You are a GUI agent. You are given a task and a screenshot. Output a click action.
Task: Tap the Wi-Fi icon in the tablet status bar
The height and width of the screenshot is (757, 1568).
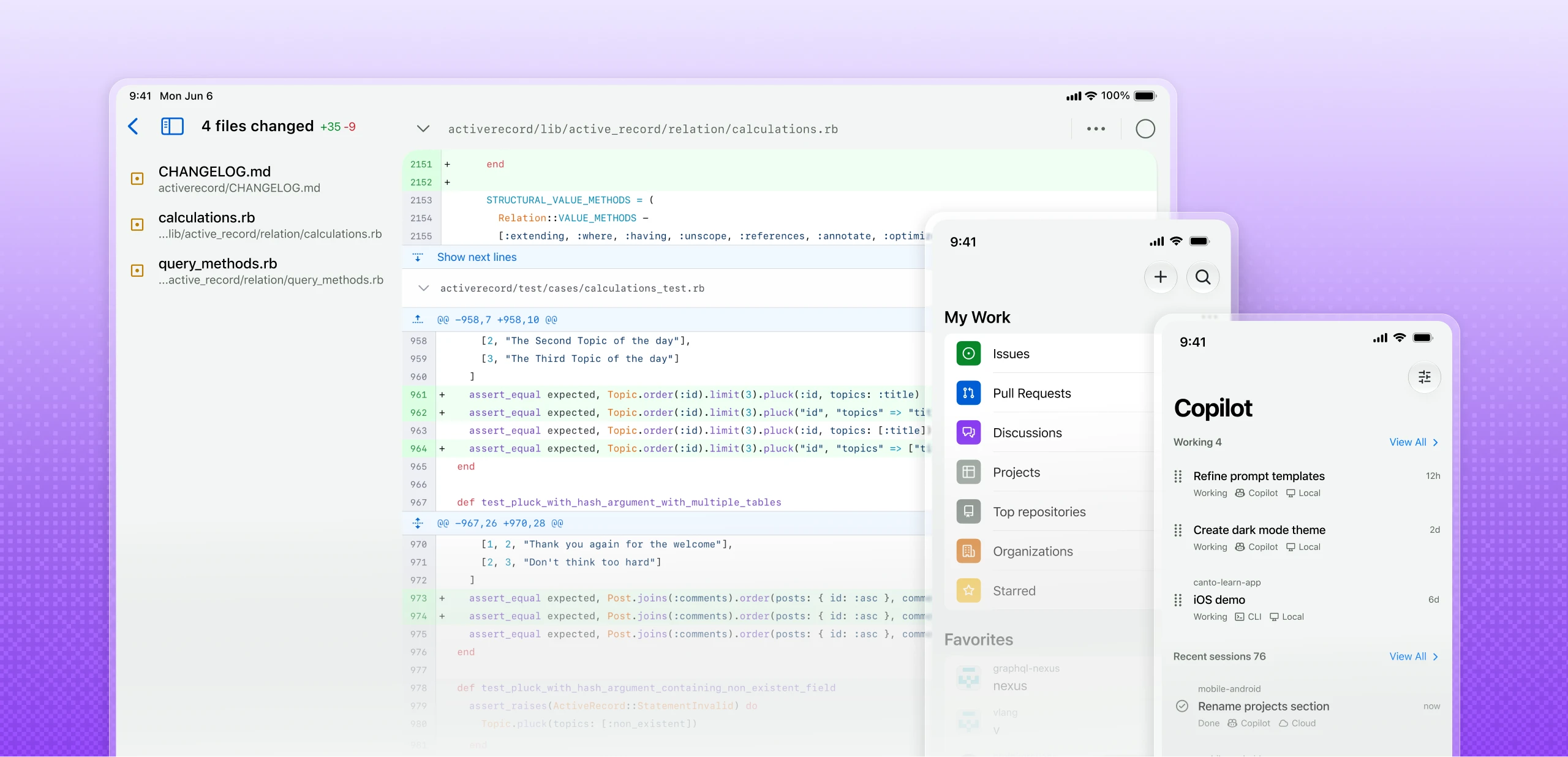tap(1091, 96)
